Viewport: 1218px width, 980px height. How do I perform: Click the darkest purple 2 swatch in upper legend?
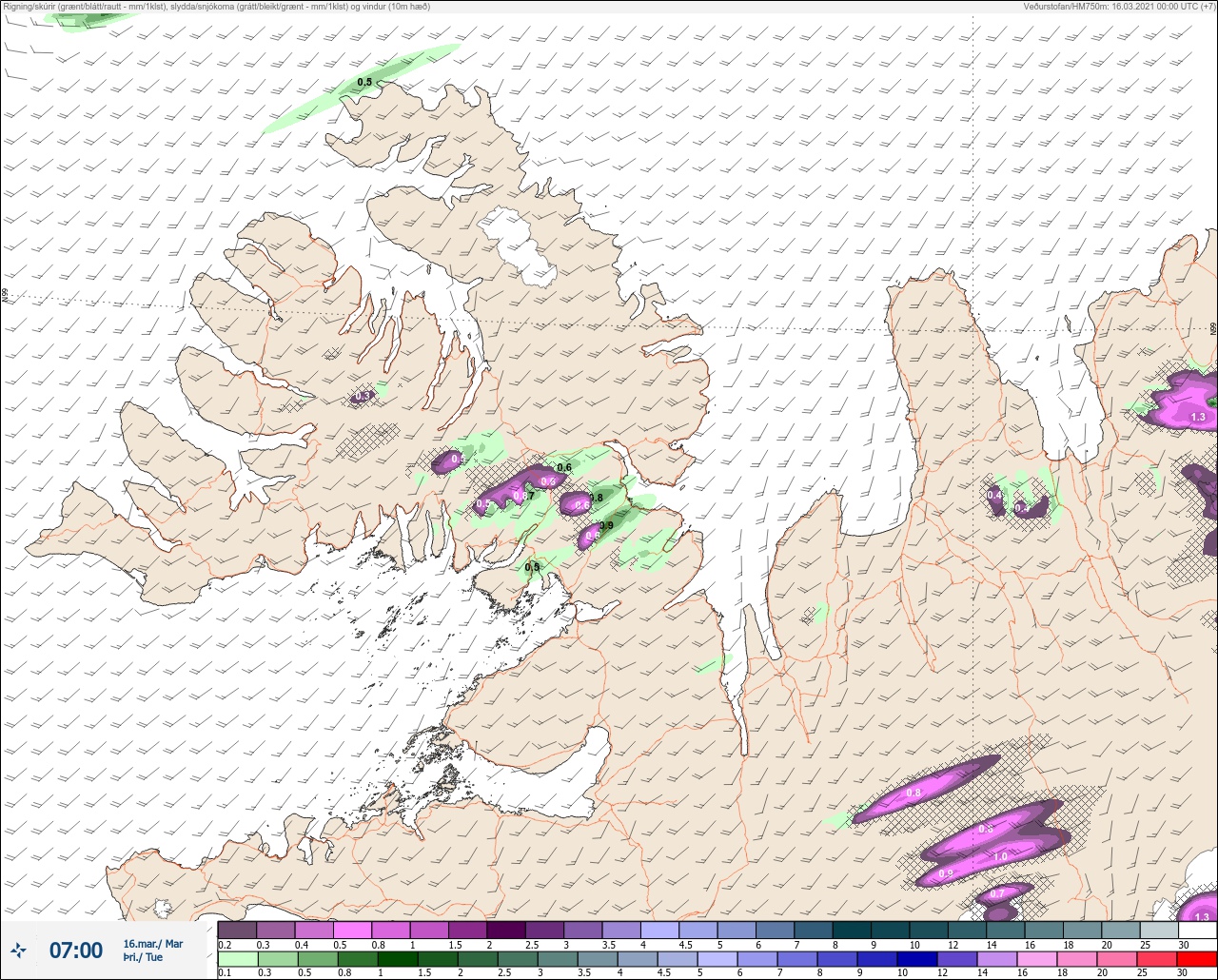click(506, 930)
